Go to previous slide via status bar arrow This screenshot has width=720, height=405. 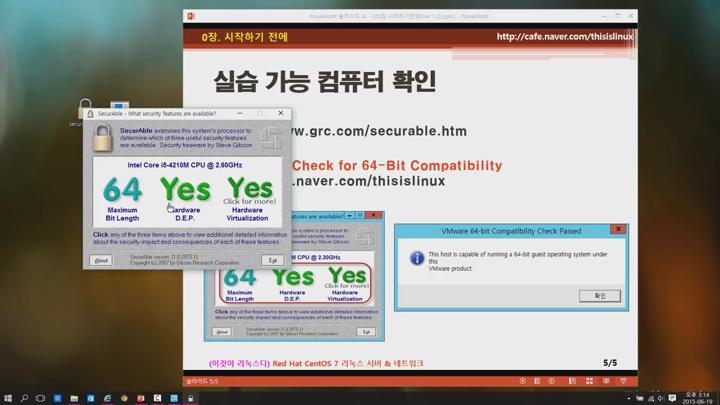[x=522, y=381]
